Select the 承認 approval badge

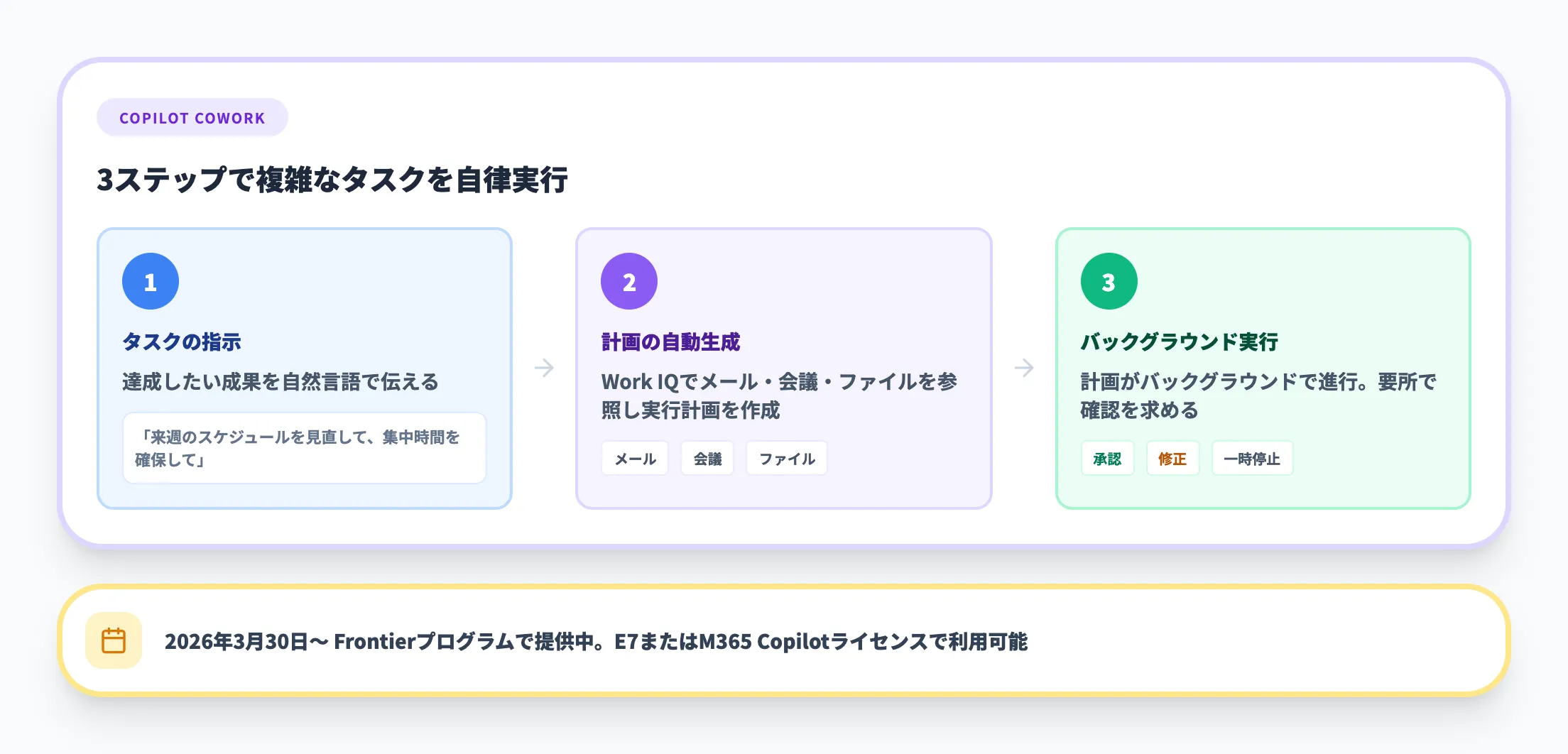[1108, 458]
